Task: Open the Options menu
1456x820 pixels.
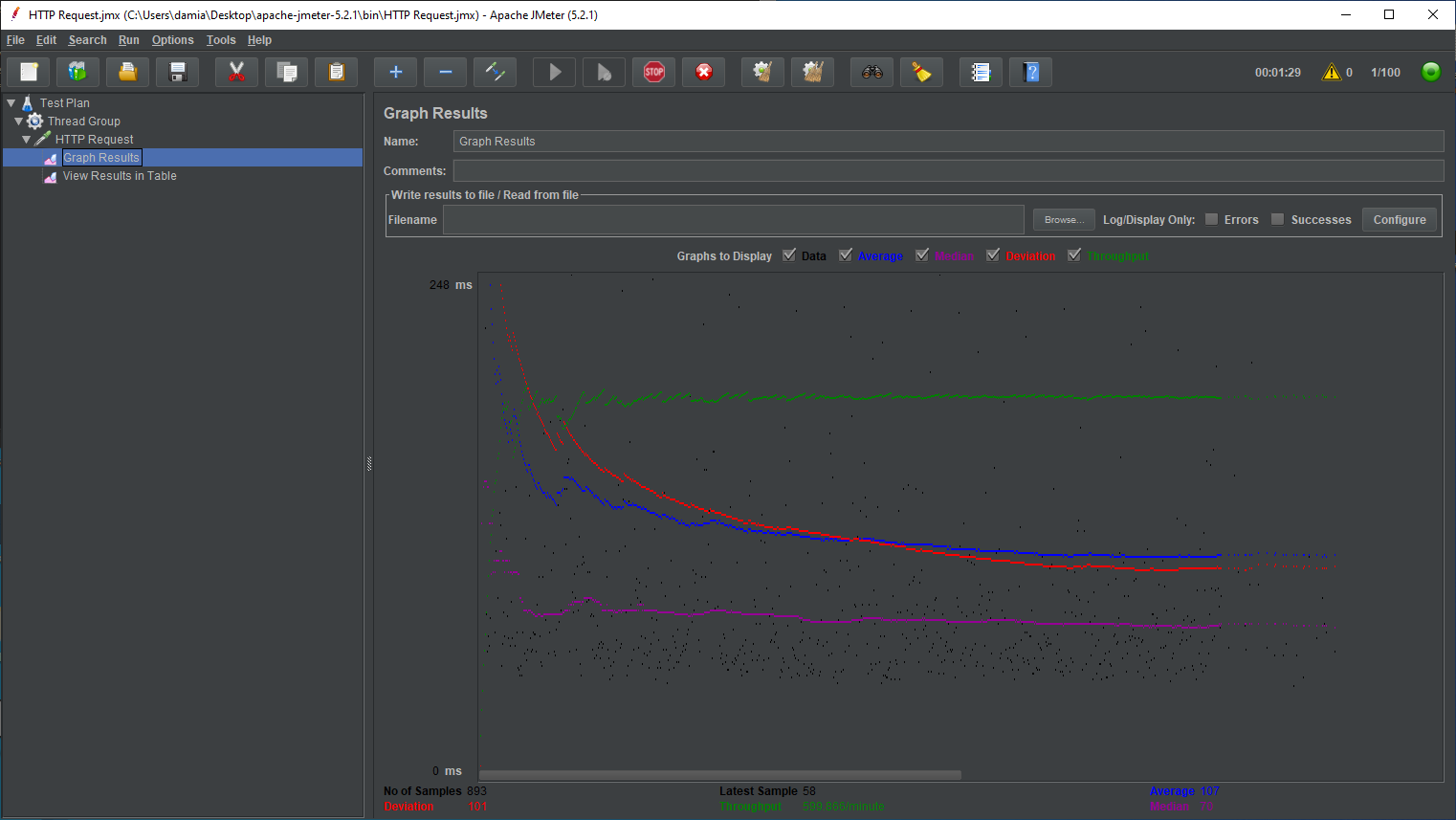Action: coord(172,39)
